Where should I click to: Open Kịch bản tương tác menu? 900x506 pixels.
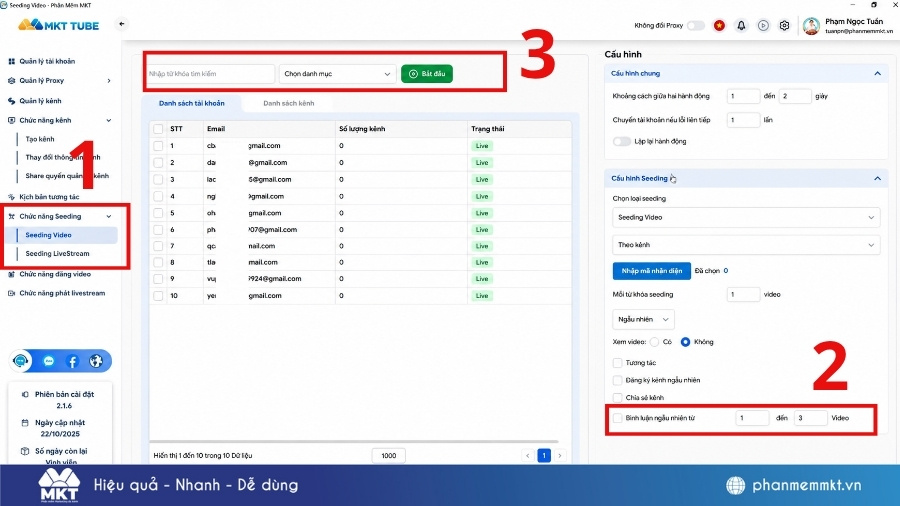49,197
